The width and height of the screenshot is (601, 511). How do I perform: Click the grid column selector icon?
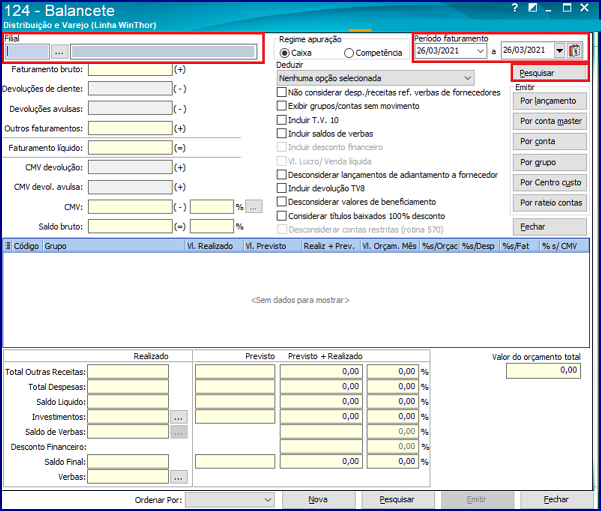tap(7, 246)
